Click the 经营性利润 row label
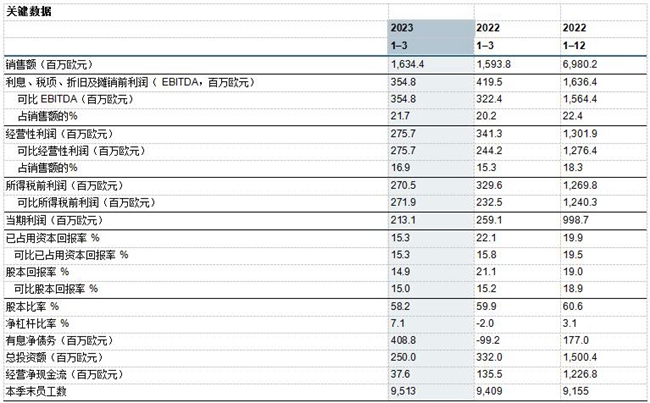The height and width of the screenshot is (403, 650). [50, 132]
